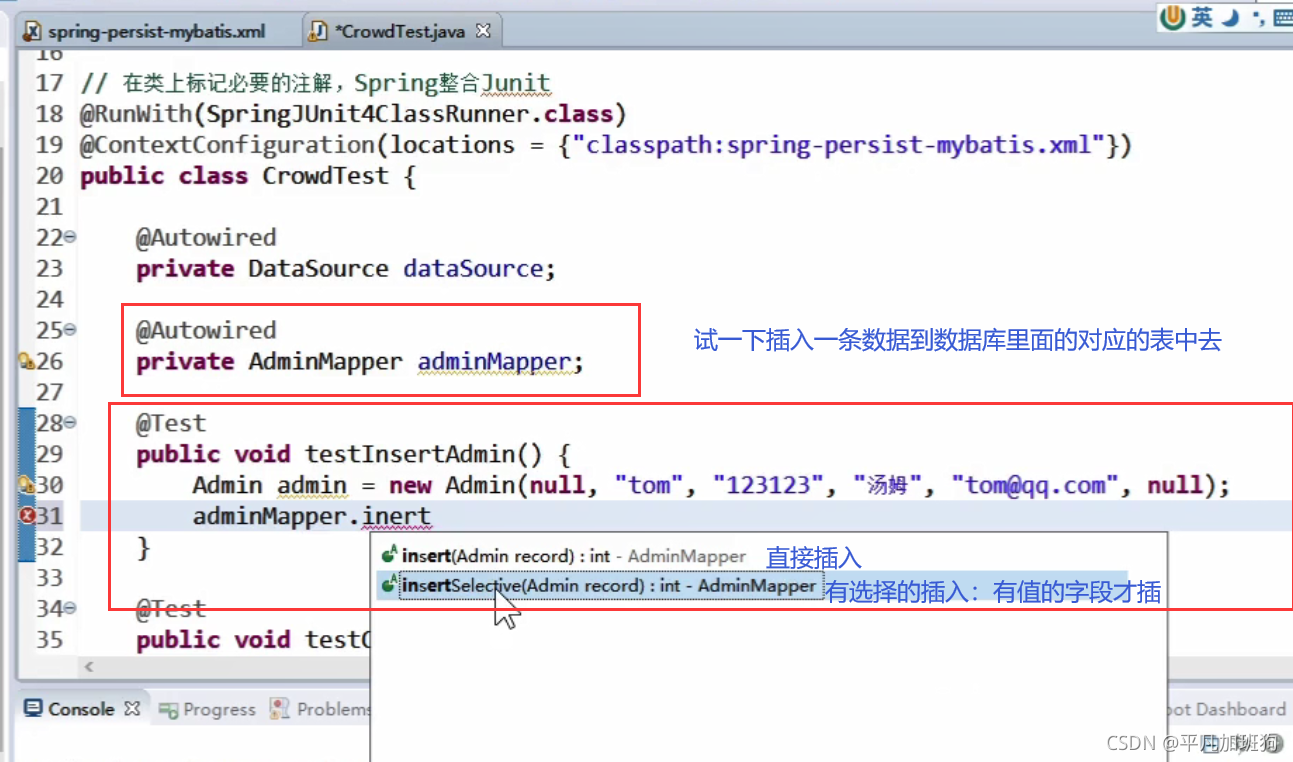The height and width of the screenshot is (762, 1293).
Task: Click the 'dataSource' field name on line 23
Action: [x=473, y=269]
